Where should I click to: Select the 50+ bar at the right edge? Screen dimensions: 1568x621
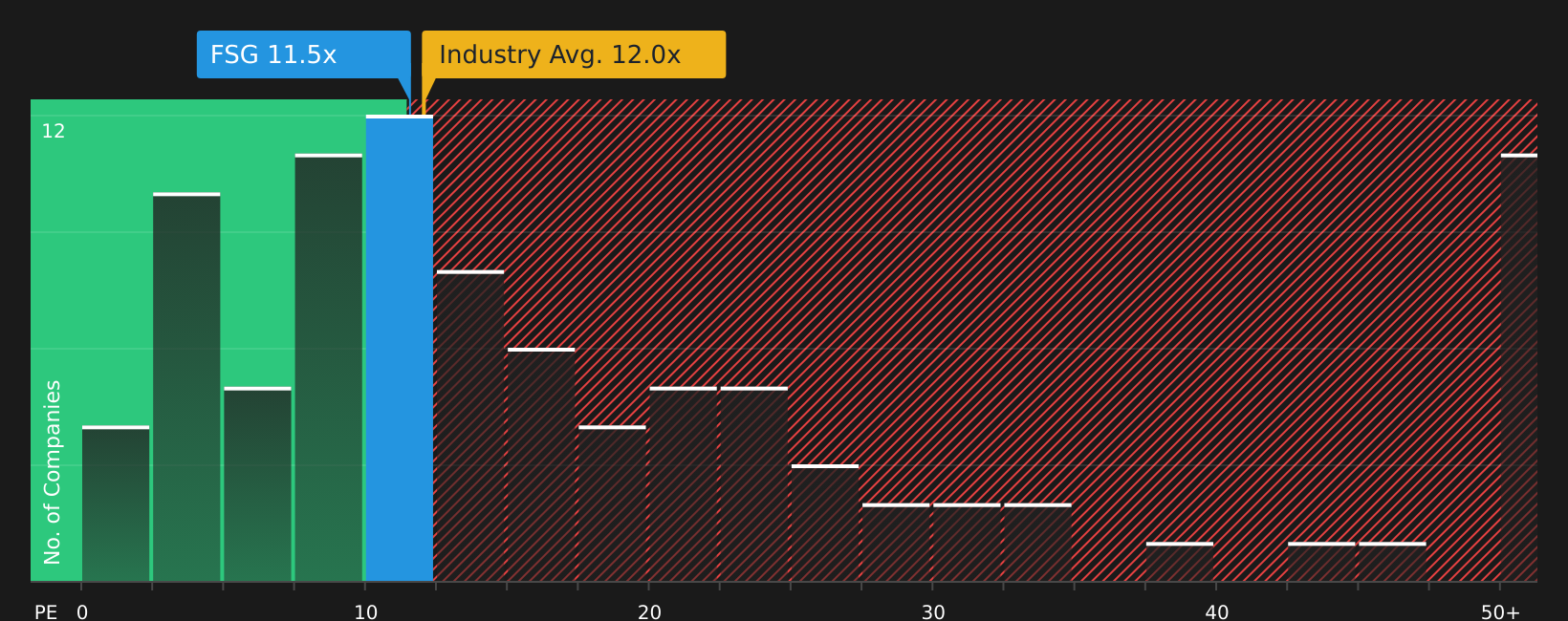click(1519, 368)
